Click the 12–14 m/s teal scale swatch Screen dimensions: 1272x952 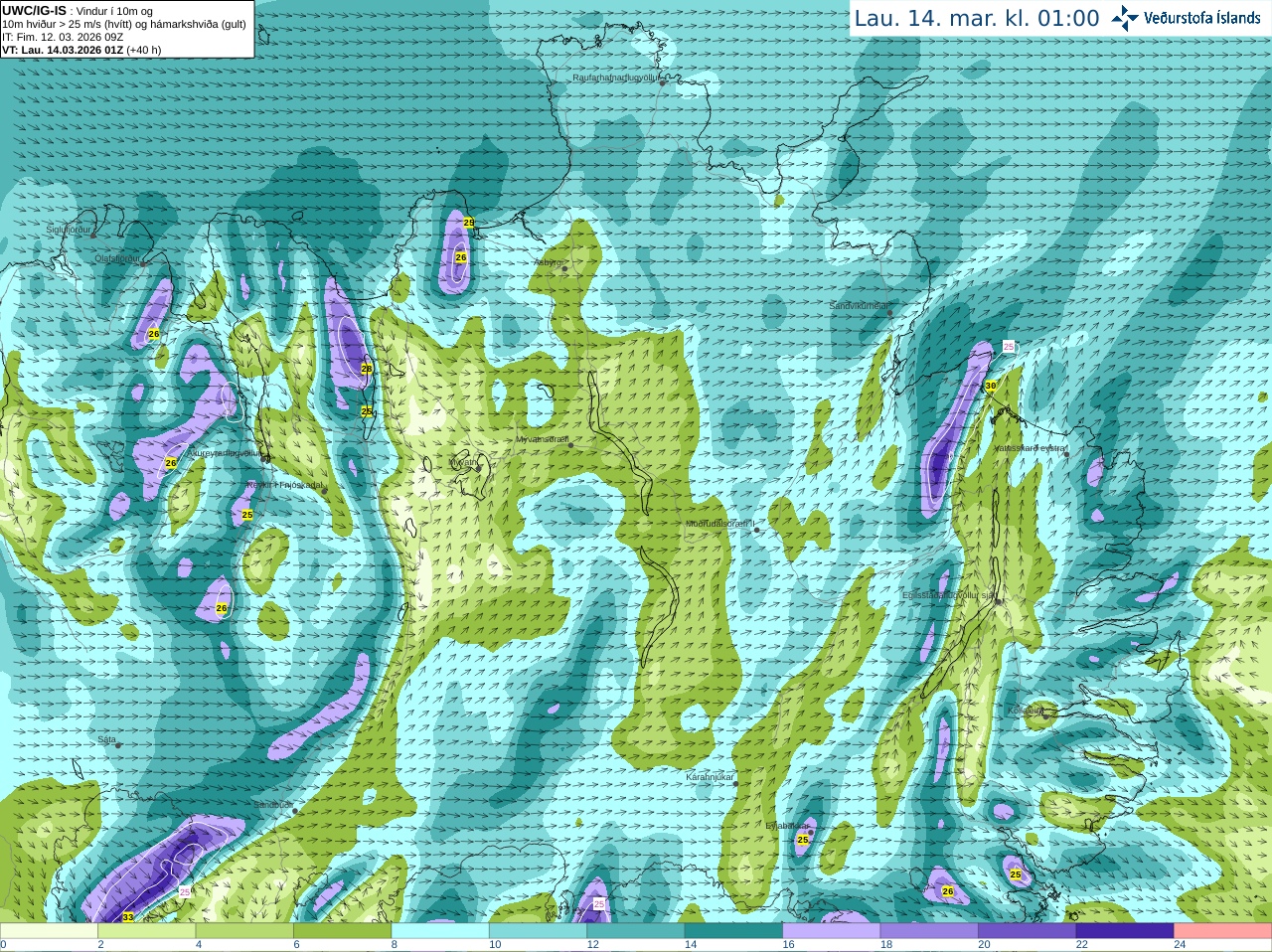pyautogui.click(x=636, y=931)
